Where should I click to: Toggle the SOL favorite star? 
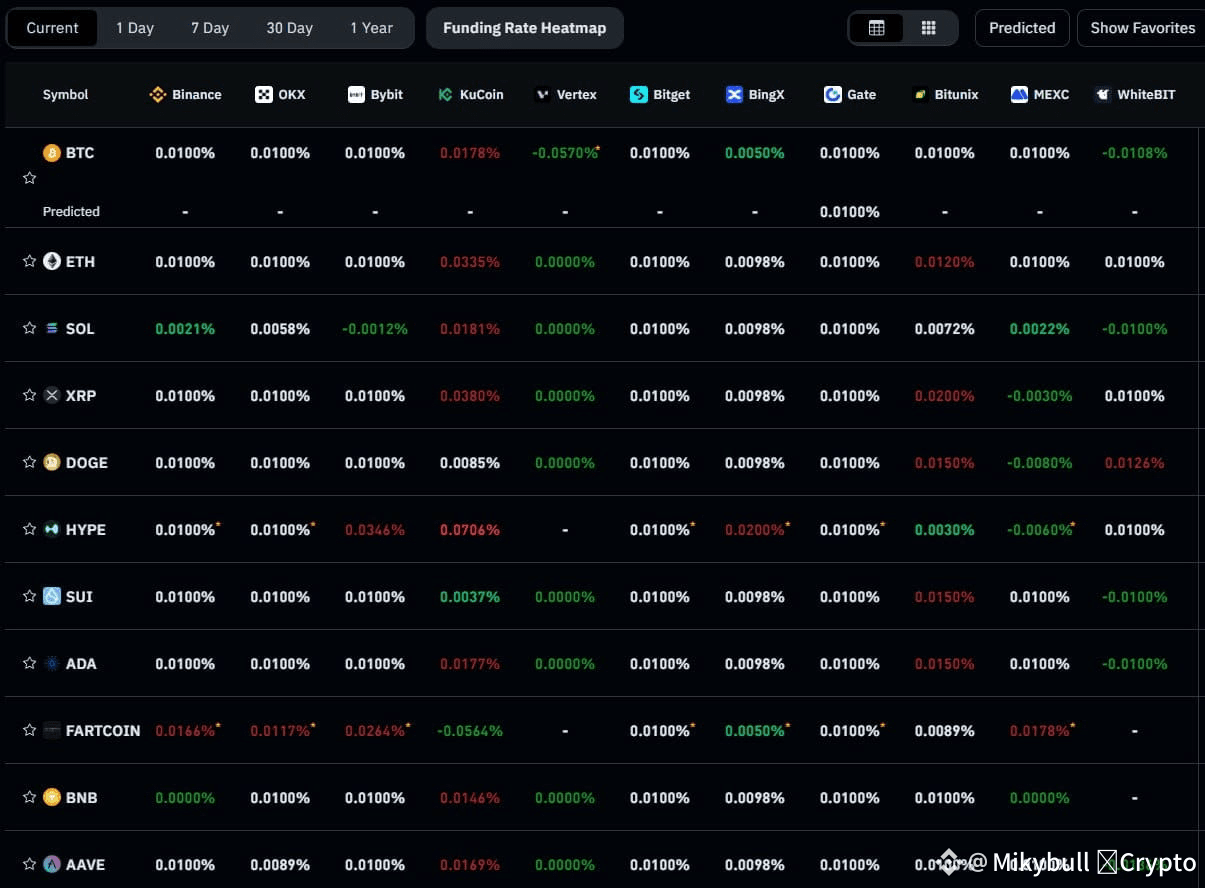tap(30, 328)
